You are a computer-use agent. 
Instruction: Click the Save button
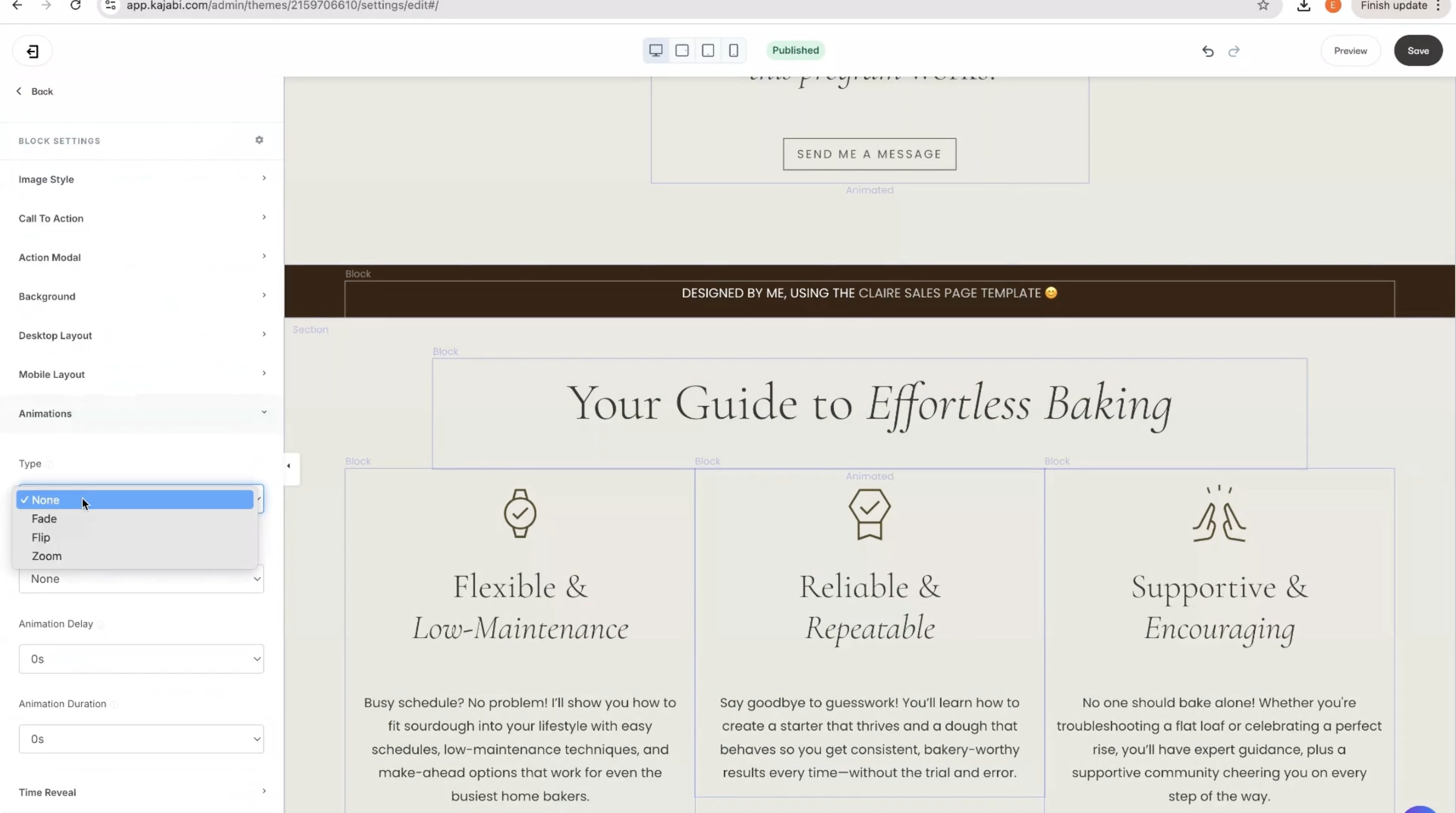tap(1417, 51)
